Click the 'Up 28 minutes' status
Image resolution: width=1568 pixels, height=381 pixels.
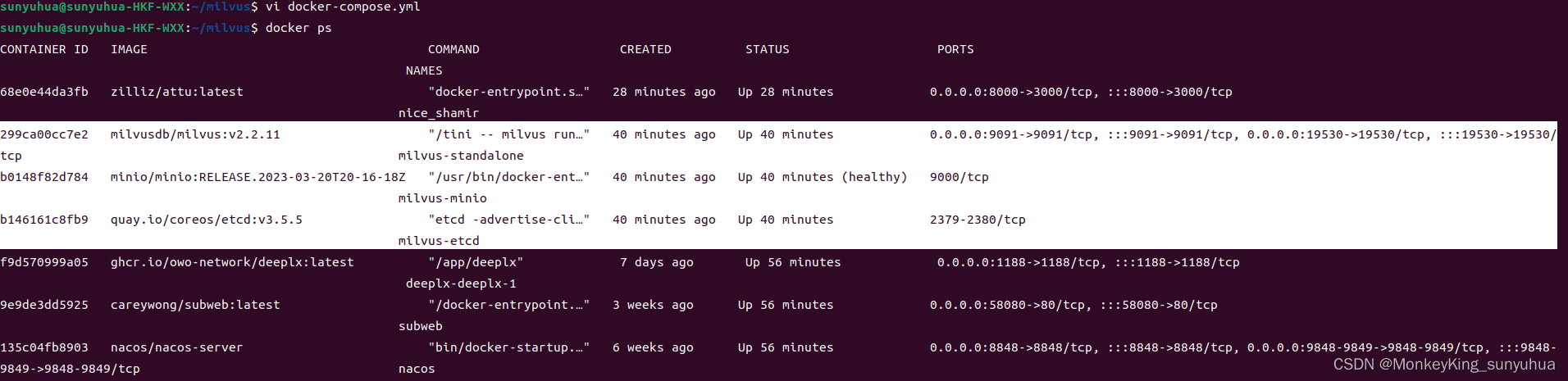pyautogui.click(x=786, y=92)
